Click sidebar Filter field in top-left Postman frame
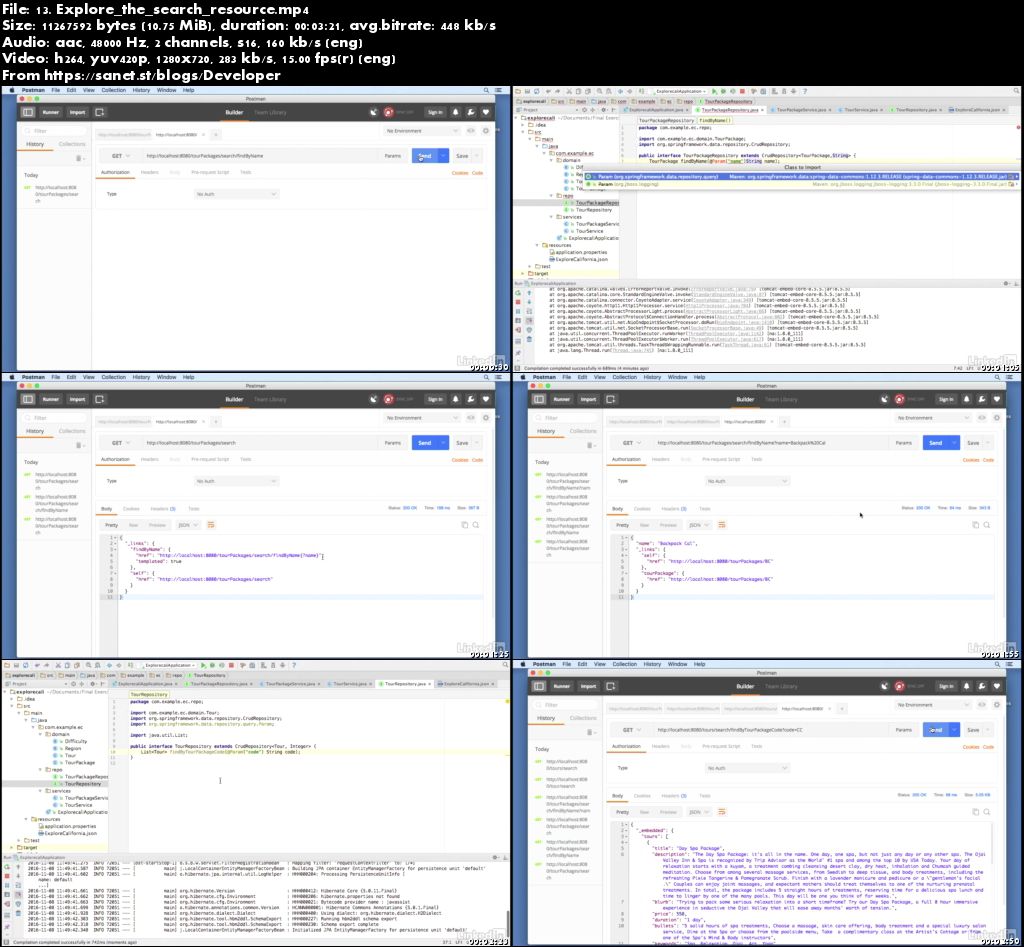 tap(52, 131)
